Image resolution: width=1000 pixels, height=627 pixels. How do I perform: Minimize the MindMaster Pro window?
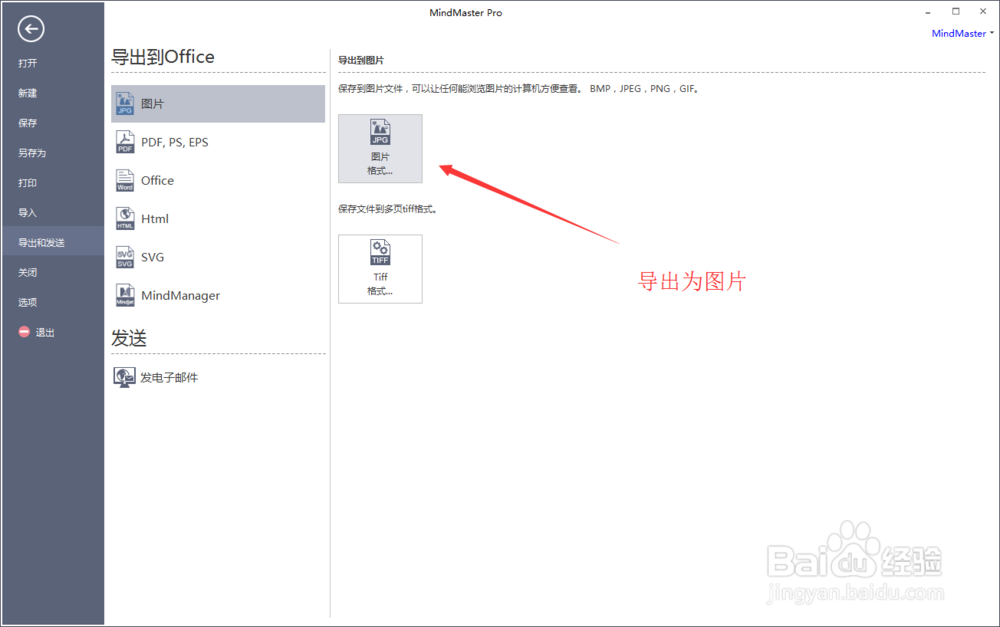pyautogui.click(x=928, y=11)
